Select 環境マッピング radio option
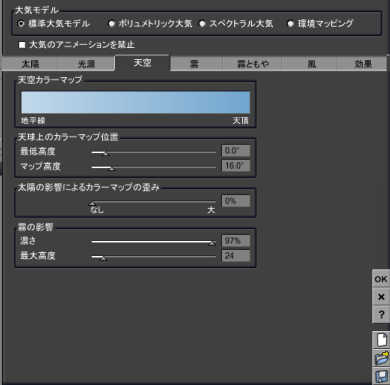The width and height of the screenshot is (390, 385). click(290, 24)
